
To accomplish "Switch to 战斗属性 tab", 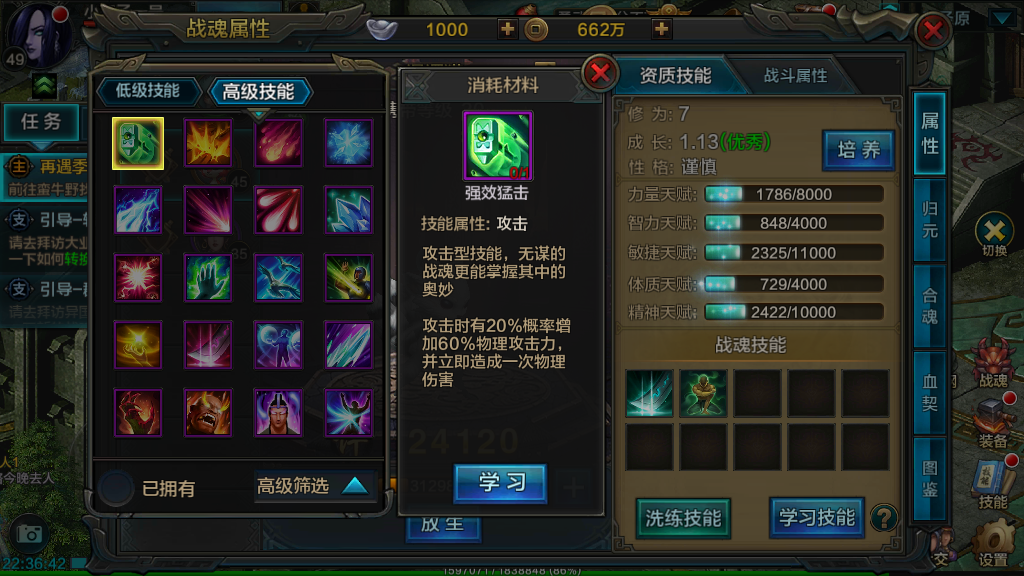I will click(x=795, y=76).
